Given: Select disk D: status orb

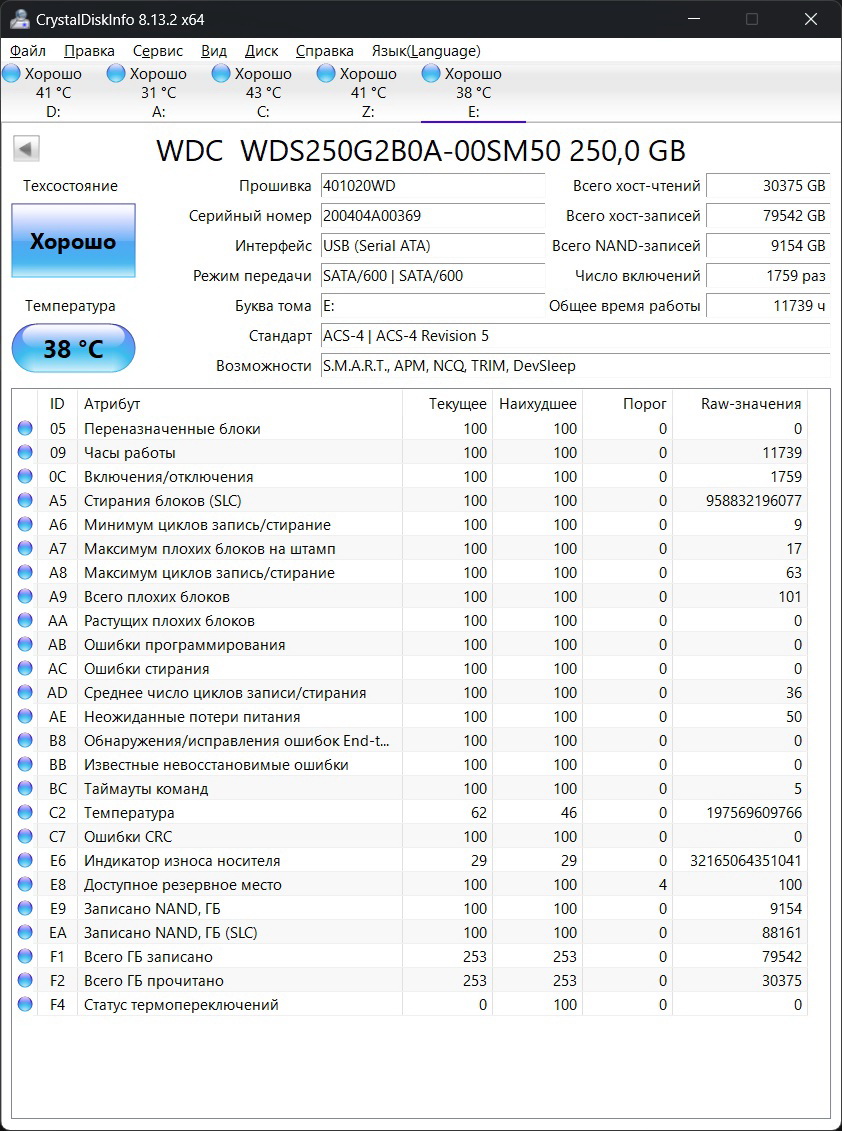Looking at the screenshot, I should (x=12, y=74).
